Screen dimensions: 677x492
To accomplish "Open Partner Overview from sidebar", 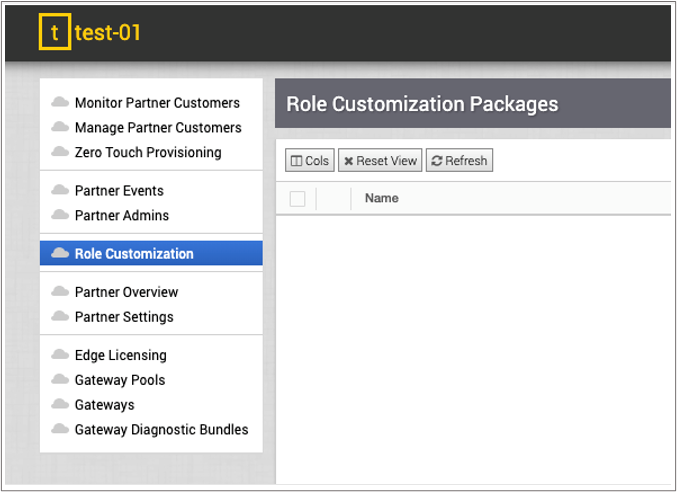I will 126,293.
